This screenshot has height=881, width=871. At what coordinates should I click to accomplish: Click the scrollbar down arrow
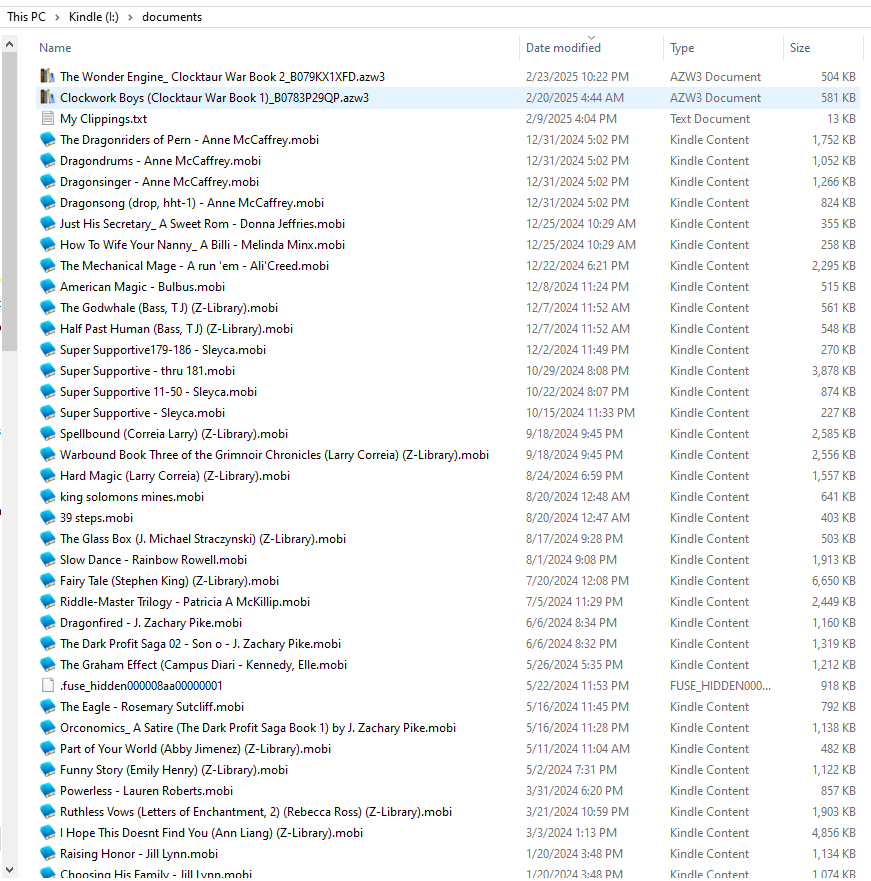point(10,870)
